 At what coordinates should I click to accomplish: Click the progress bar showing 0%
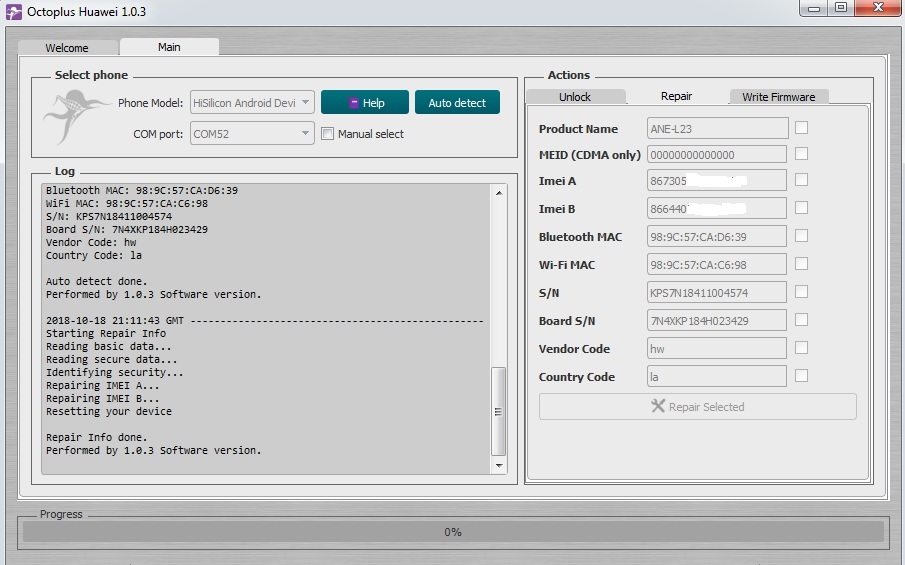453,532
